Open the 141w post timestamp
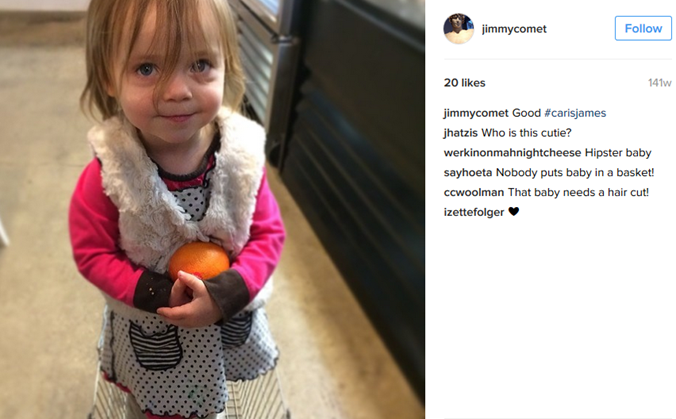Screen dimensions: 676x419 pos(660,83)
